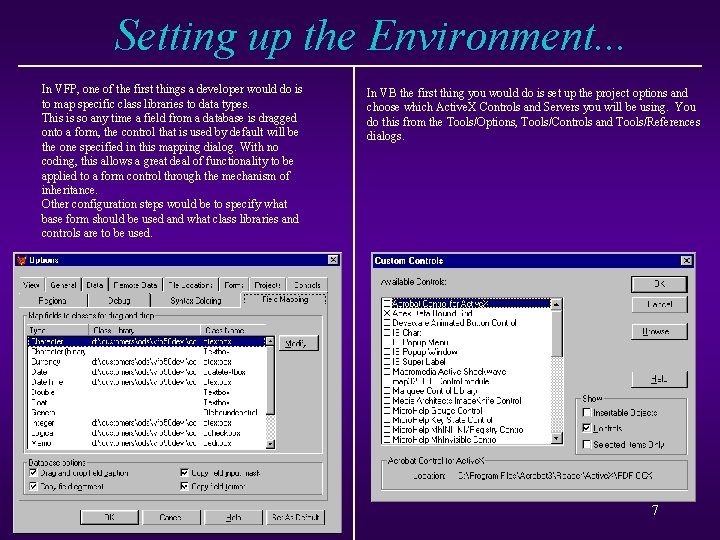Click Cancel in the Options dialog
The image size is (720, 540).
click(171, 517)
